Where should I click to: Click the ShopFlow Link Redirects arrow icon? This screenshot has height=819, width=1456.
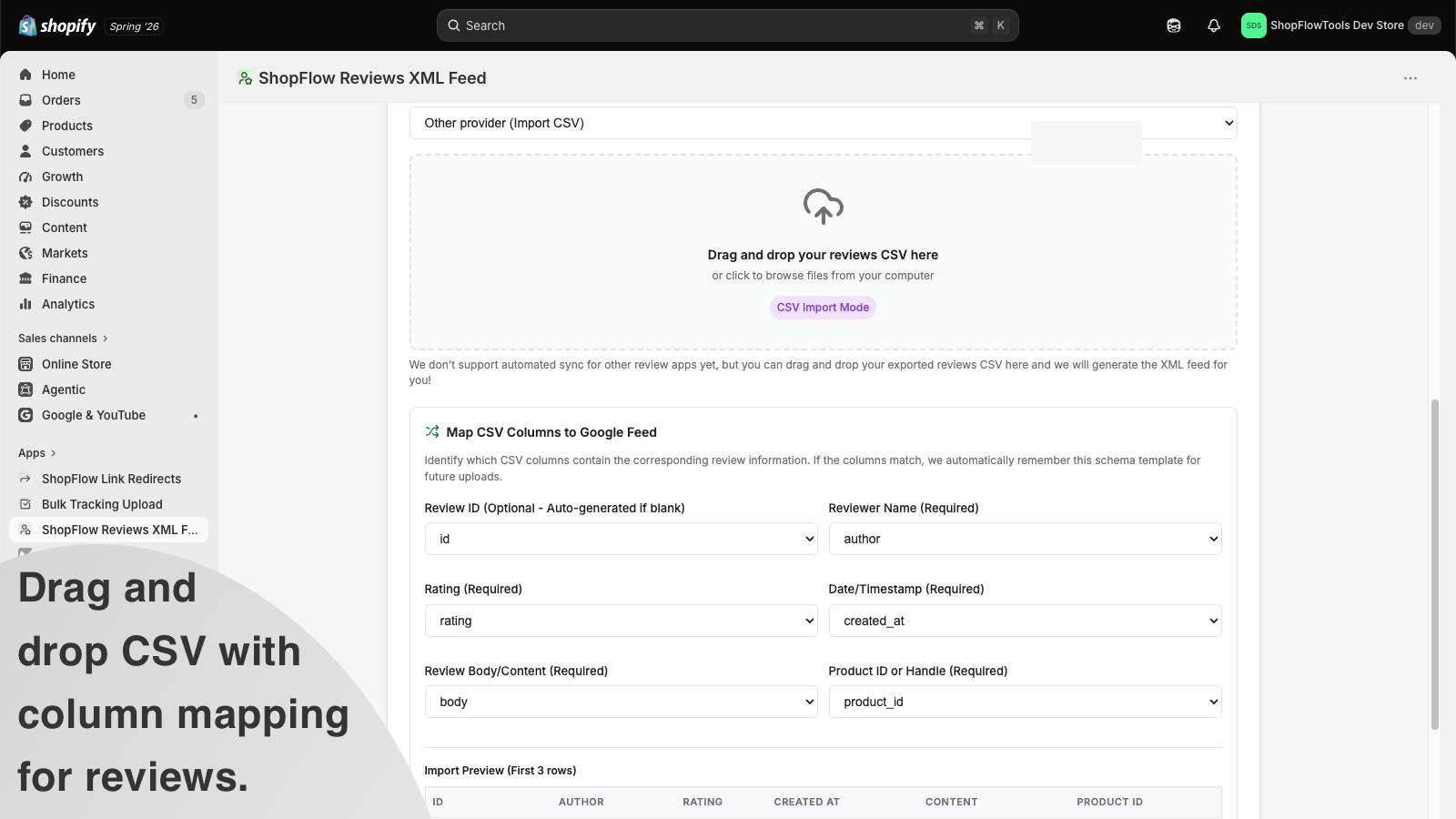pos(25,479)
